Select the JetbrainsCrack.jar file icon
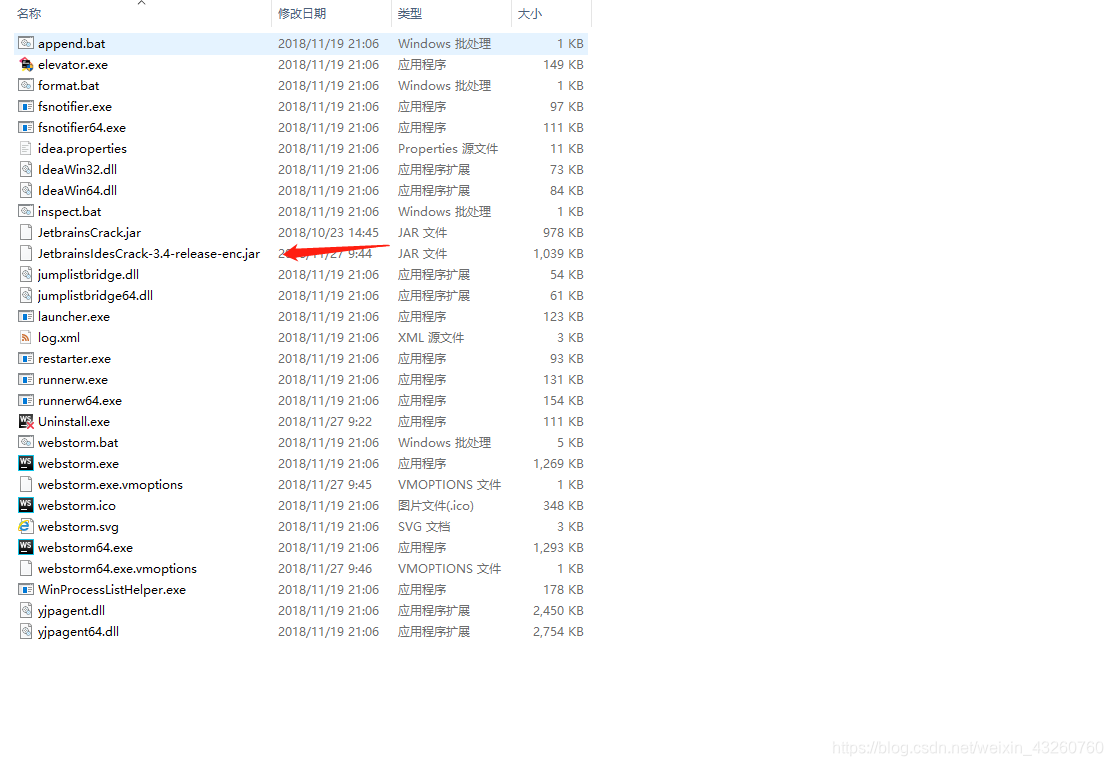 26,233
